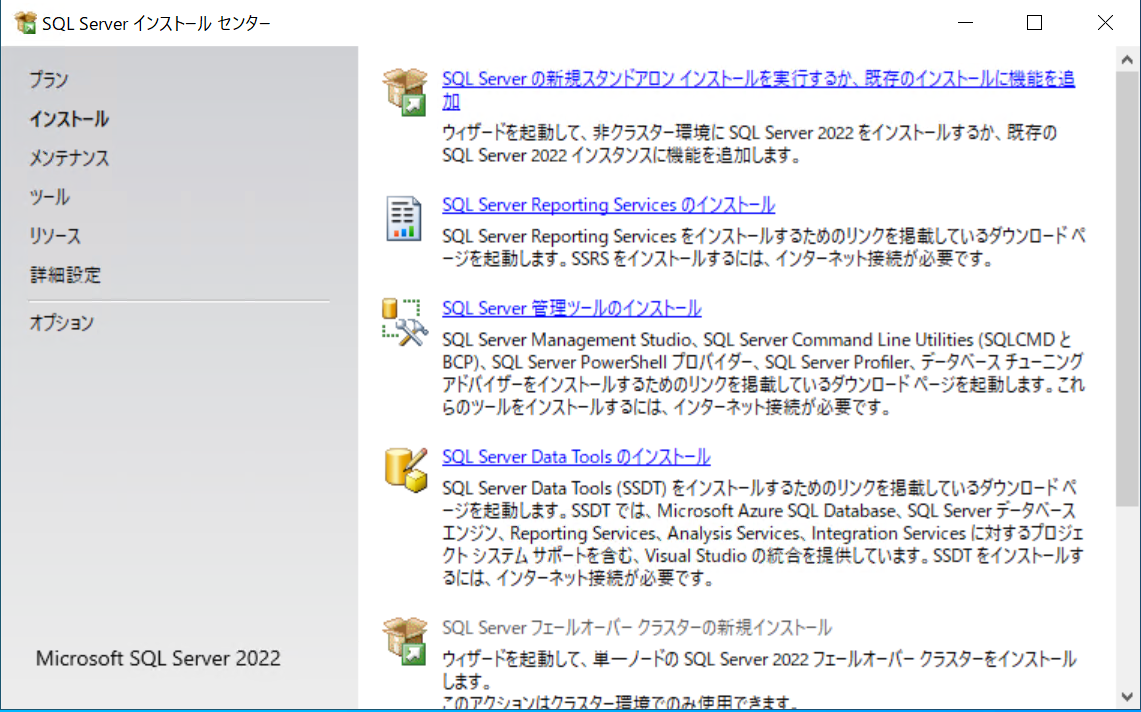Click the failover cluster installation box icon
Screen dimensions: 1141x712
tap(405, 641)
